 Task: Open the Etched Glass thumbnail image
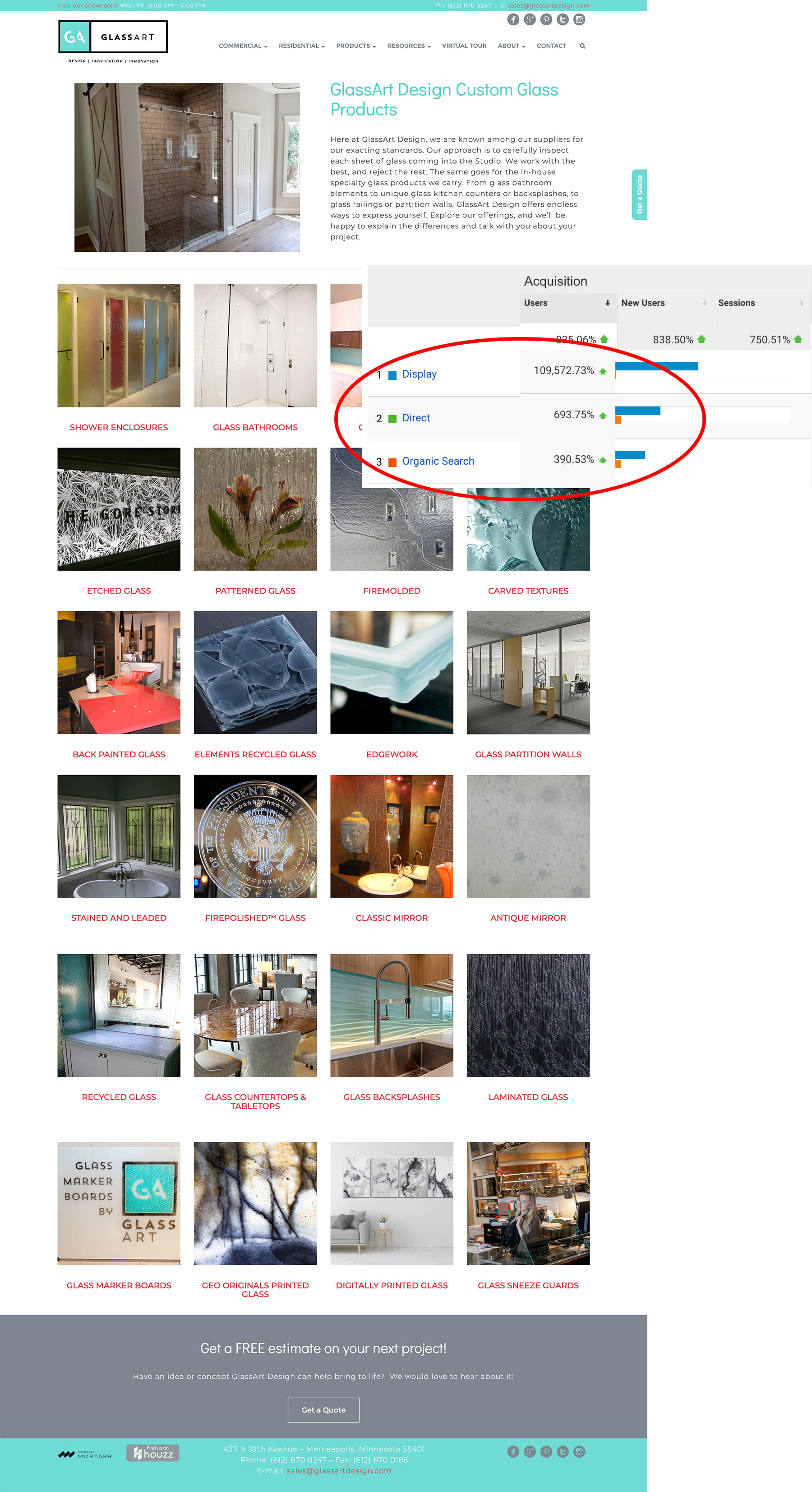119,508
